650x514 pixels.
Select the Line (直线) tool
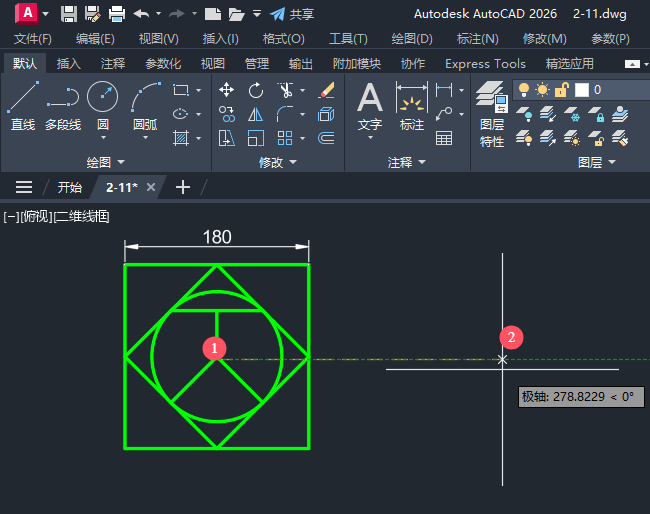point(23,106)
